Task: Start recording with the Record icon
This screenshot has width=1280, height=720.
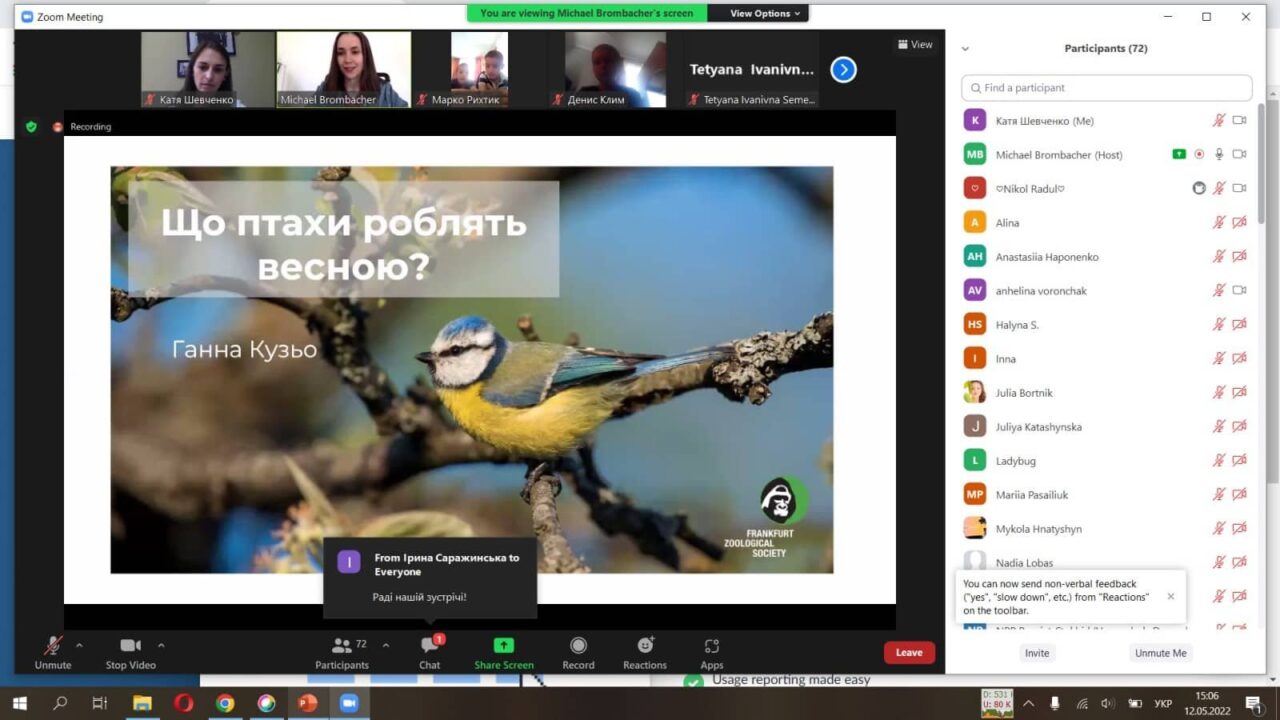Action: point(578,646)
